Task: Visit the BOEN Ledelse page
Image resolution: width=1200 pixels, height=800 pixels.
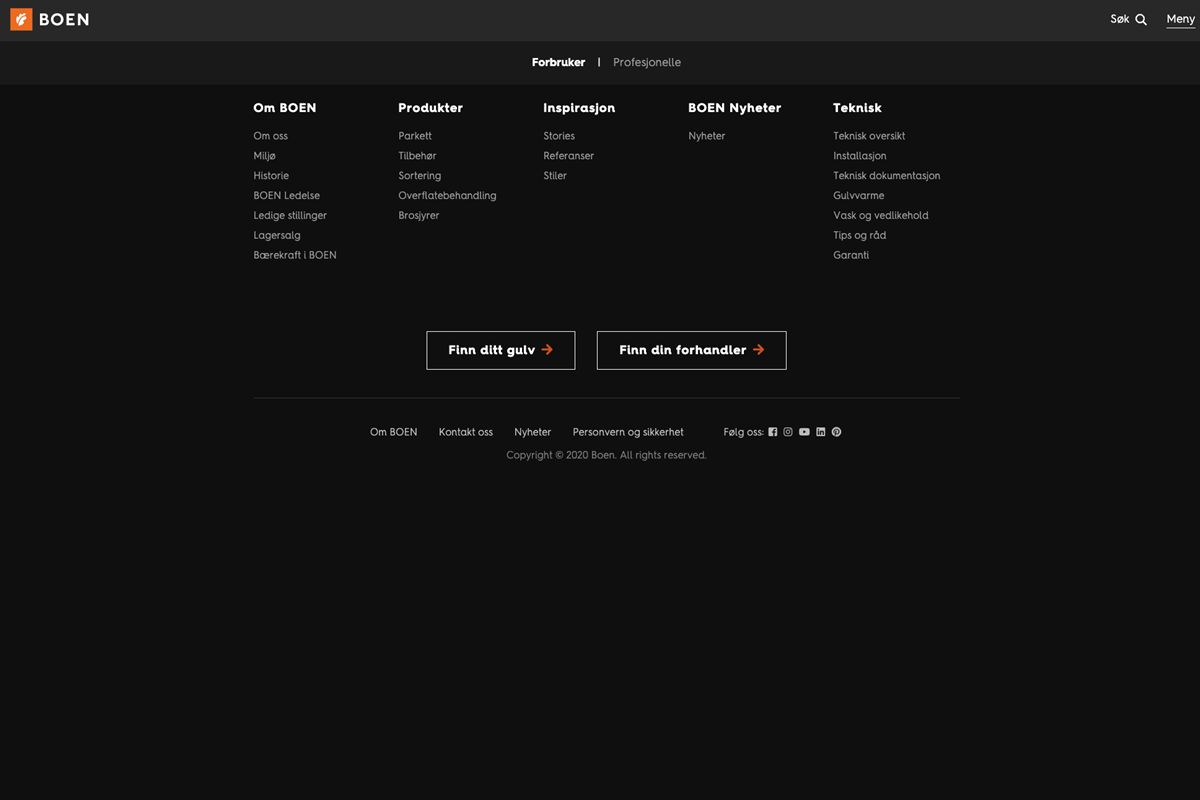Action: (287, 196)
